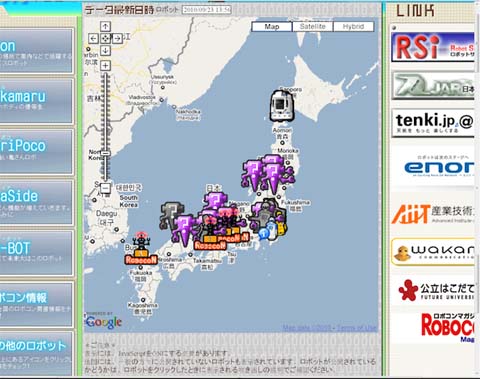Open the tenki.jp link banner
480x379 pixels.
click(x=433, y=123)
